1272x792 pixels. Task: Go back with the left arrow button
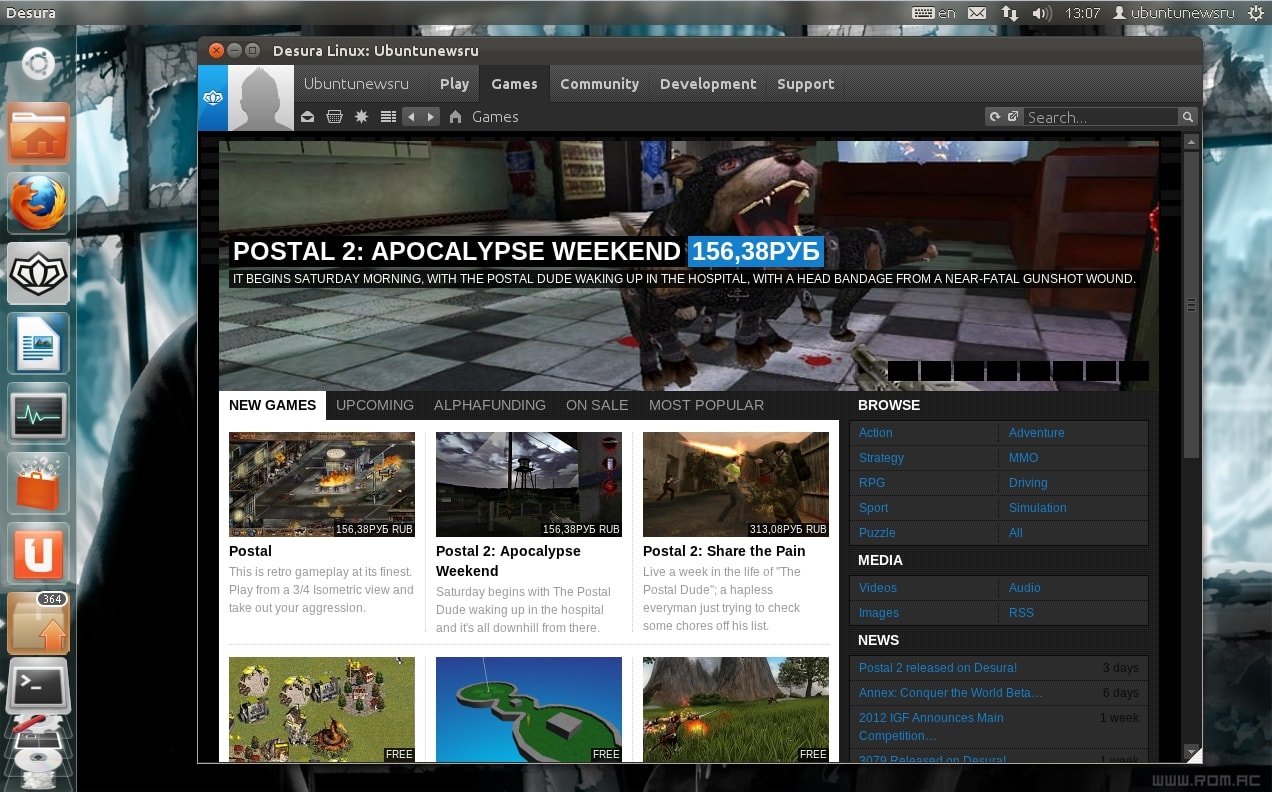pos(411,117)
